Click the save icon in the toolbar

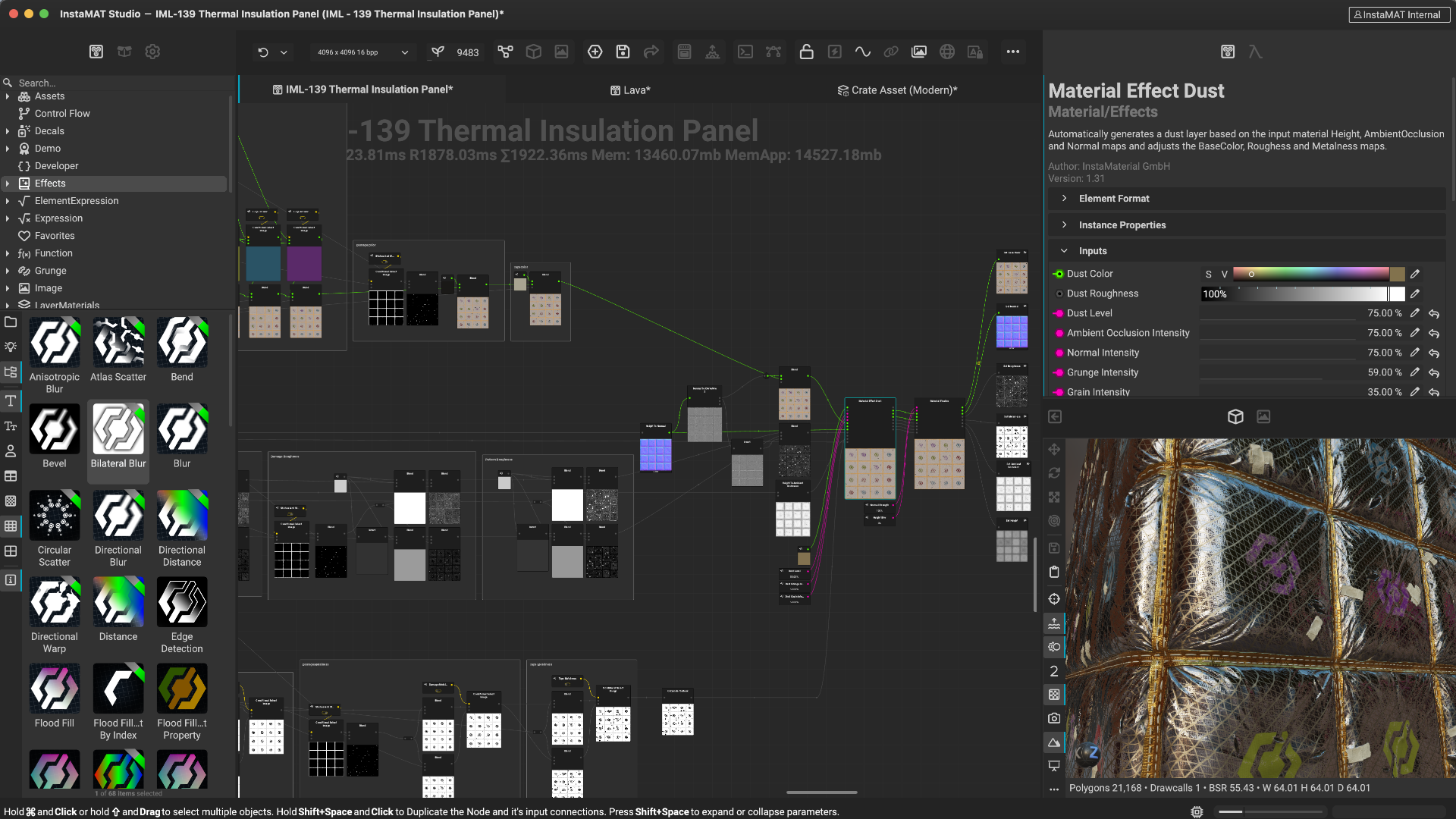coord(623,52)
